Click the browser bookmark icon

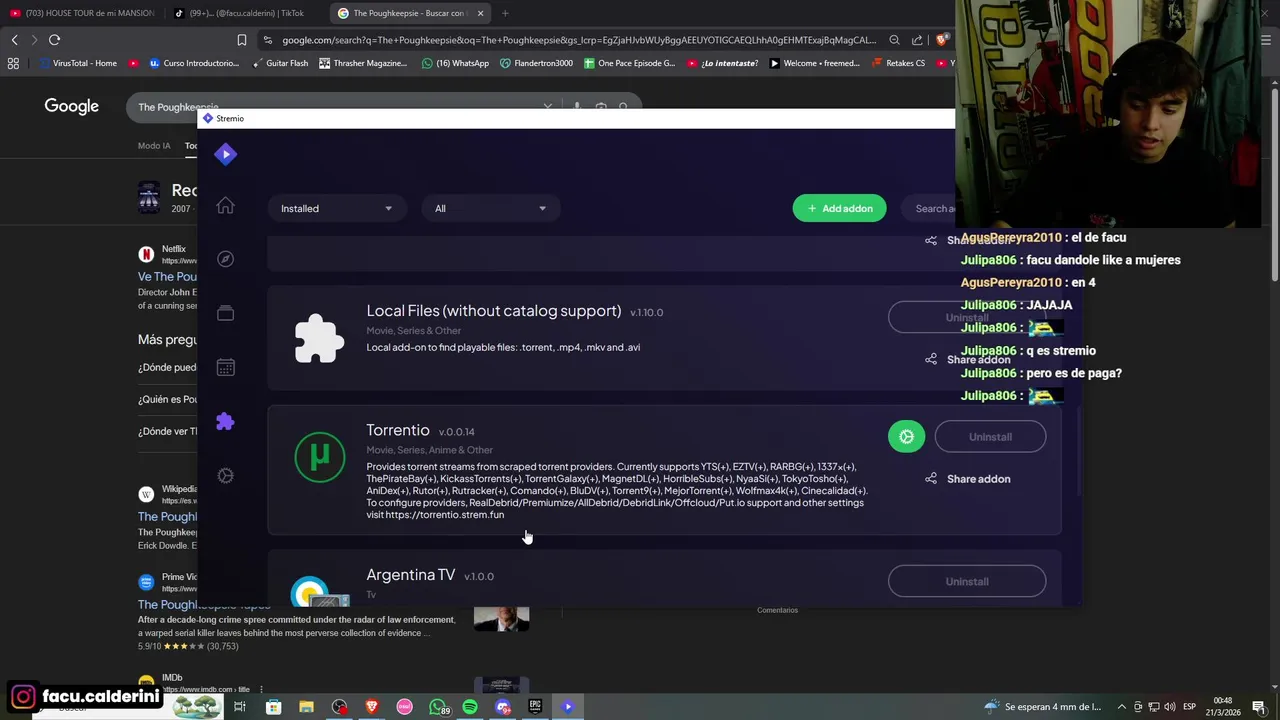coord(241,40)
